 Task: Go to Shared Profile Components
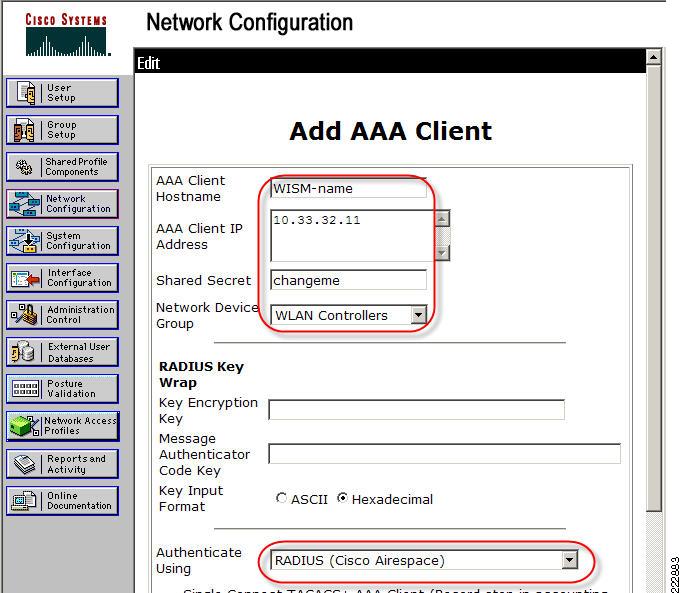pyautogui.click(x=62, y=167)
